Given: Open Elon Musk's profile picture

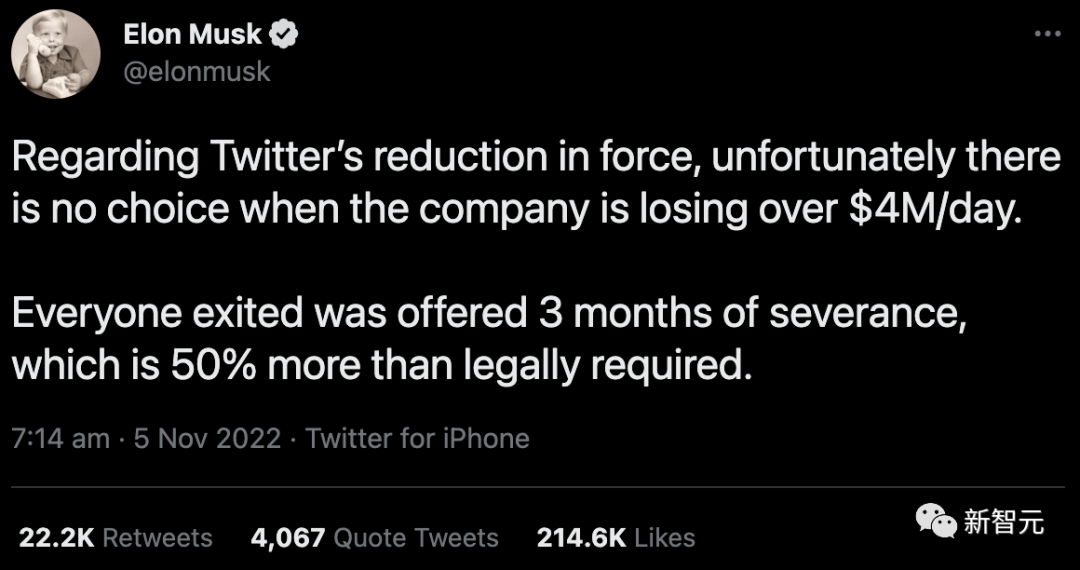Looking at the screenshot, I should point(56,54).
